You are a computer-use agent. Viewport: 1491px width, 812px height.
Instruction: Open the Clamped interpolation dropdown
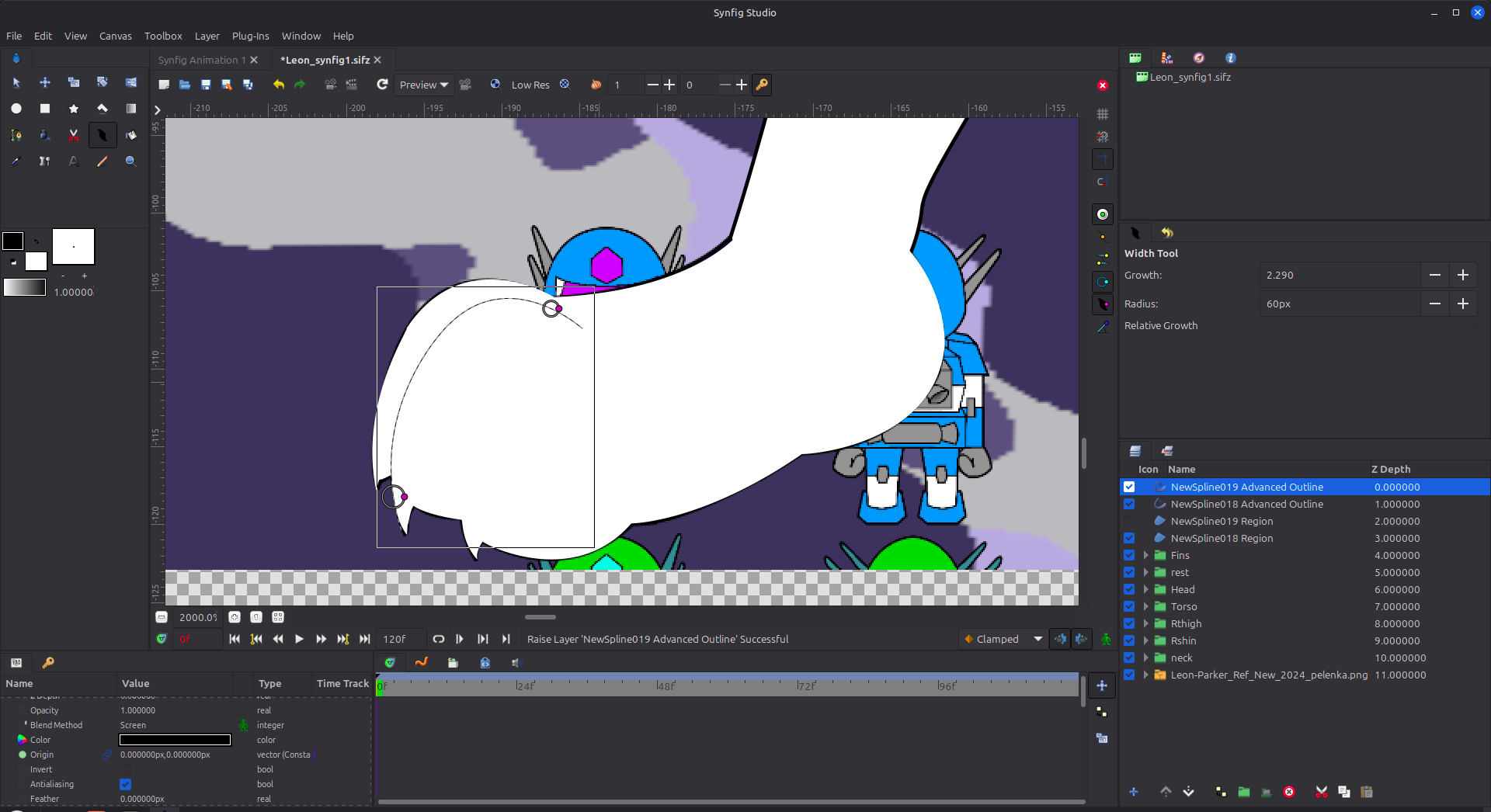pyautogui.click(x=1003, y=639)
